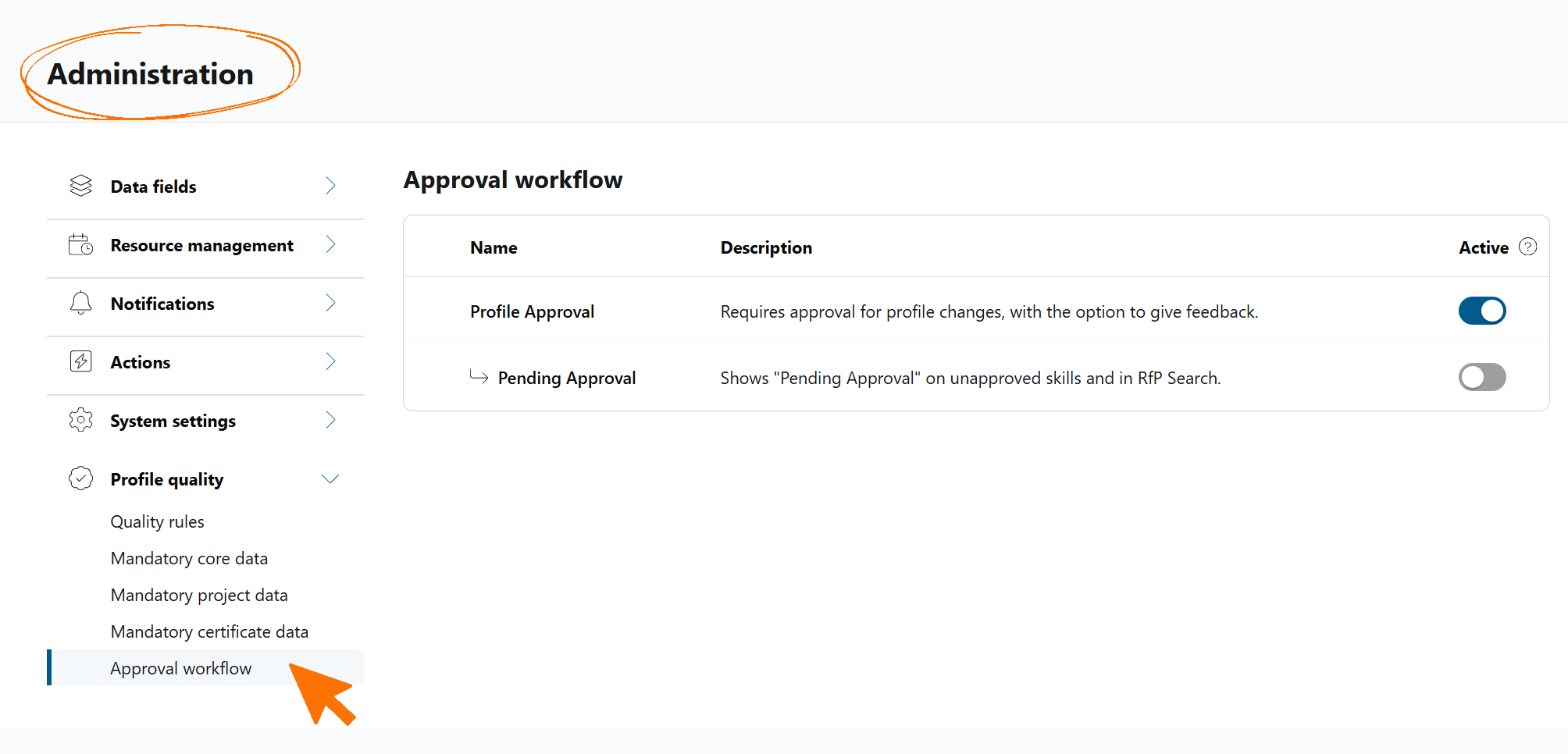Click the Actions menu label

coord(141,362)
